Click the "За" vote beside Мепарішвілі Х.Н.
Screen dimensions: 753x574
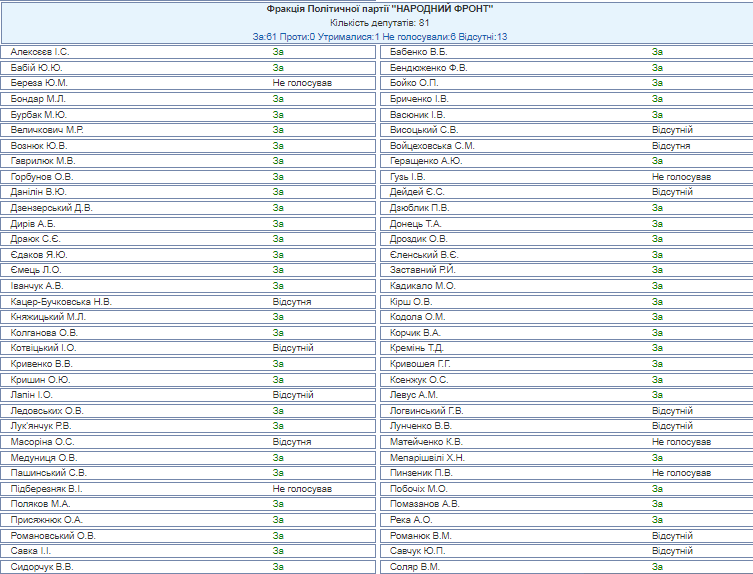[657, 457]
